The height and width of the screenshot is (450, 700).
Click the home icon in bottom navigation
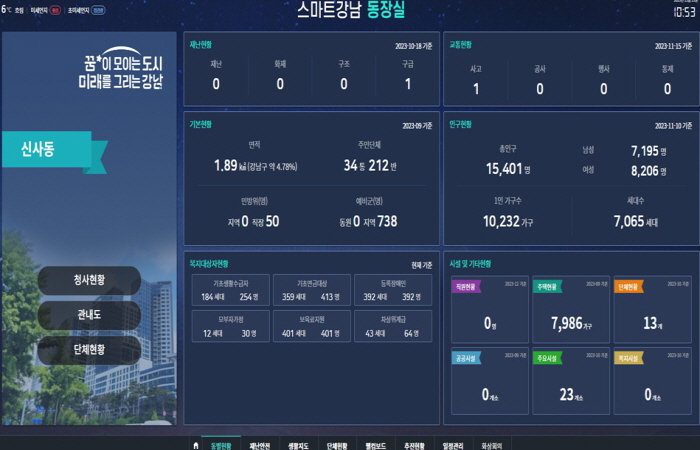[195, 445]
